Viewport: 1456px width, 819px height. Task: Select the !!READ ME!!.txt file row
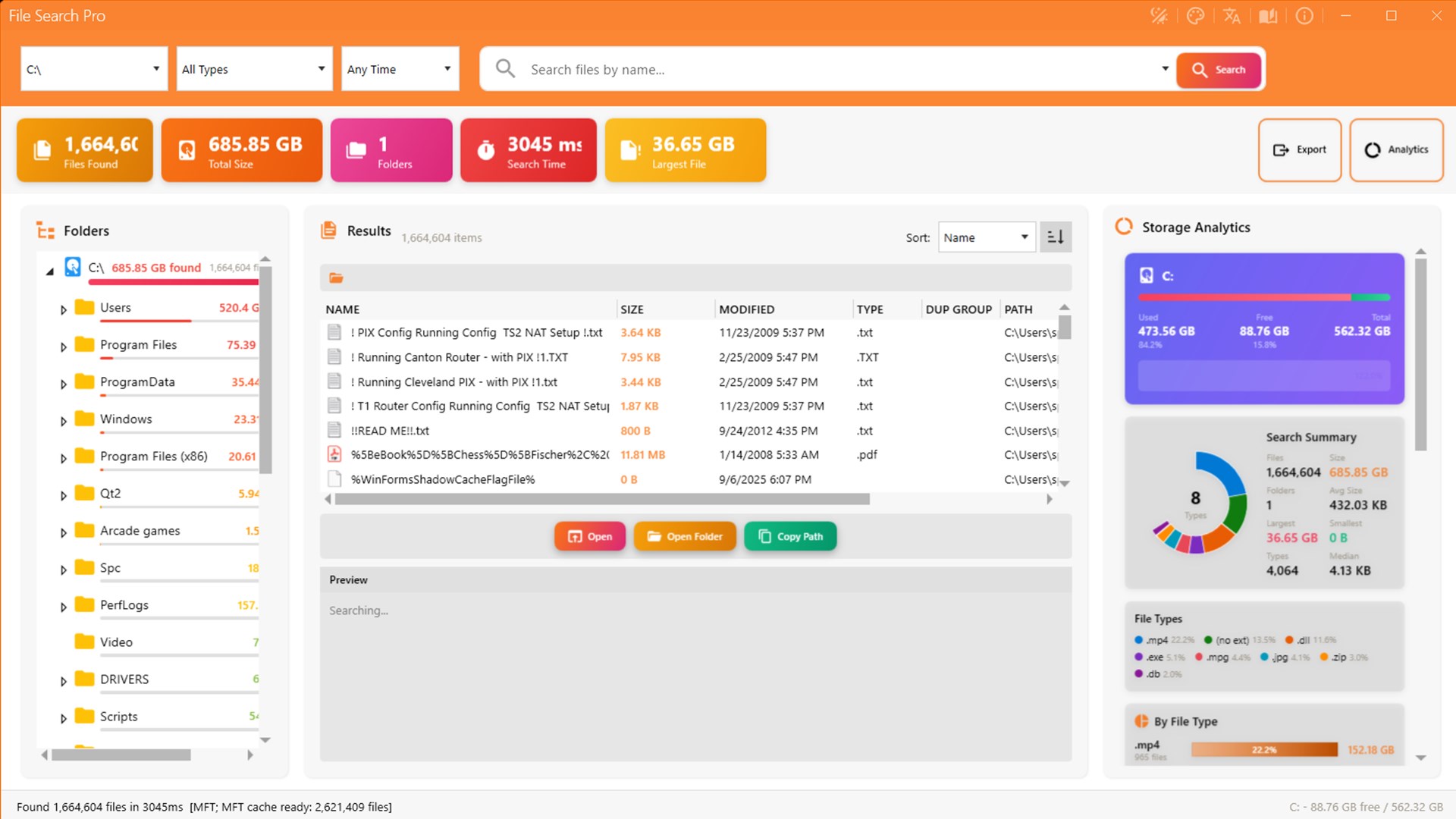[x=690, y=431]
